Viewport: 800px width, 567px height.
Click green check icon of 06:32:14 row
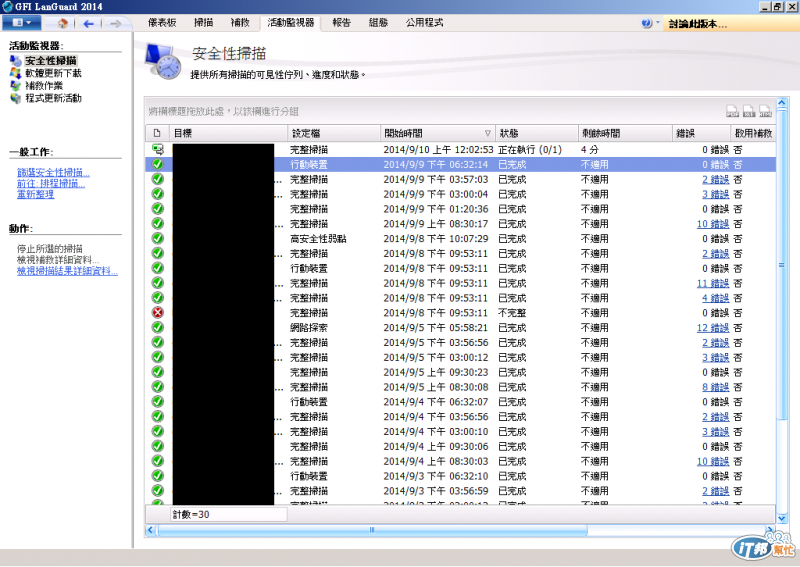coord(158,164)
